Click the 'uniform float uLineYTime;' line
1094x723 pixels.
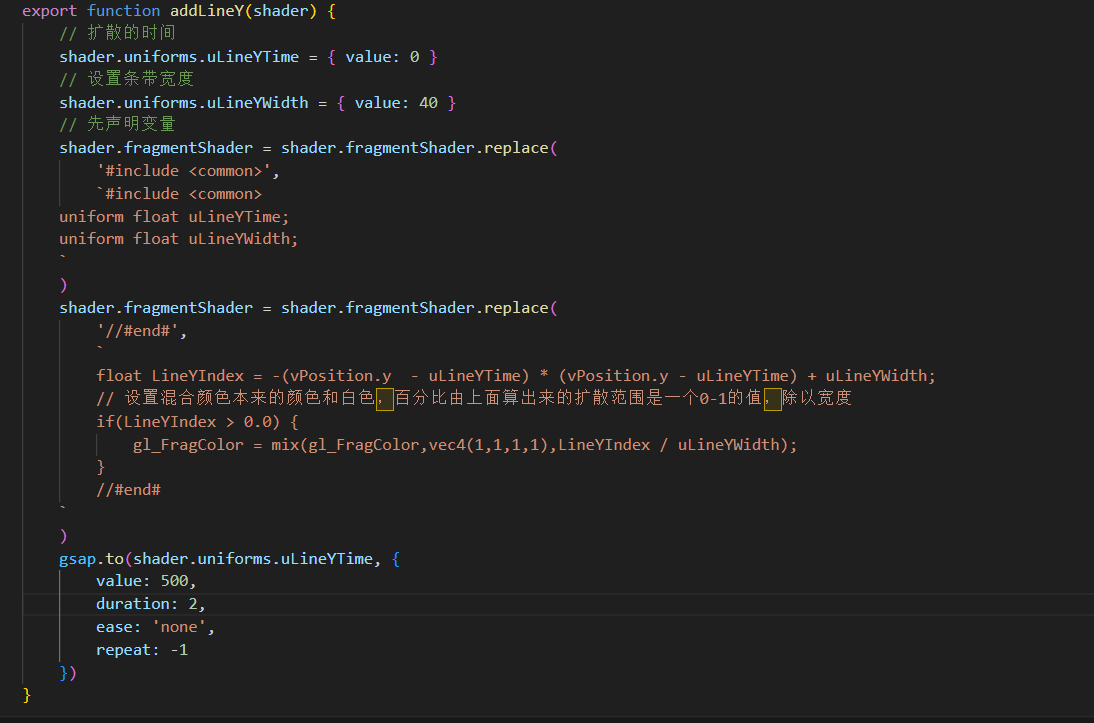(x=174, y=216)
